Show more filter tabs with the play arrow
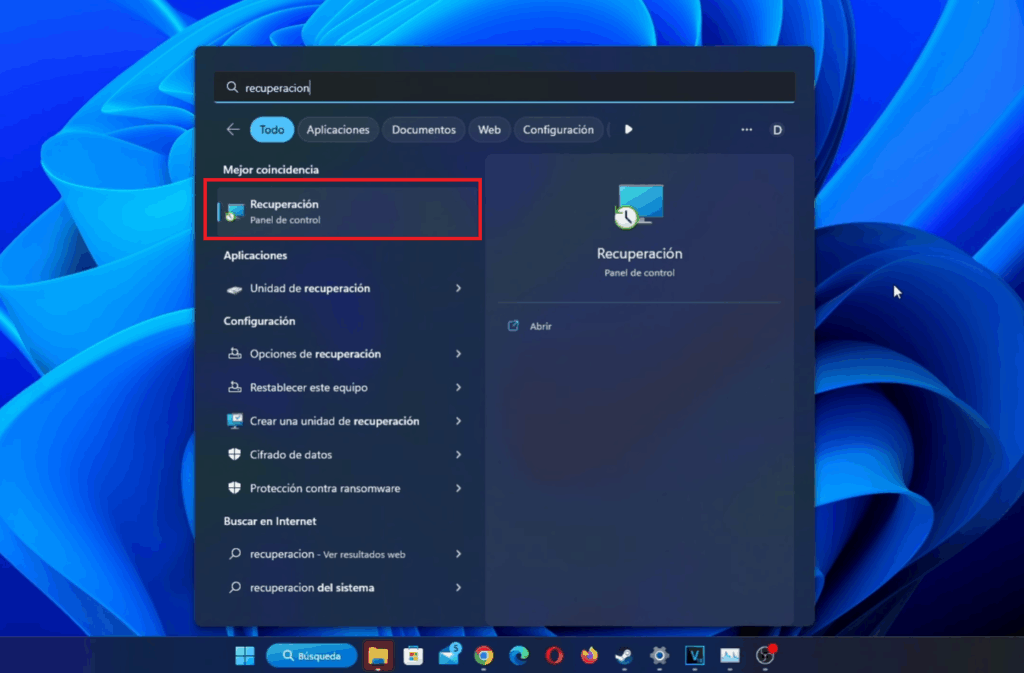Screen dimensions: 1024x673 click(628, 129)
